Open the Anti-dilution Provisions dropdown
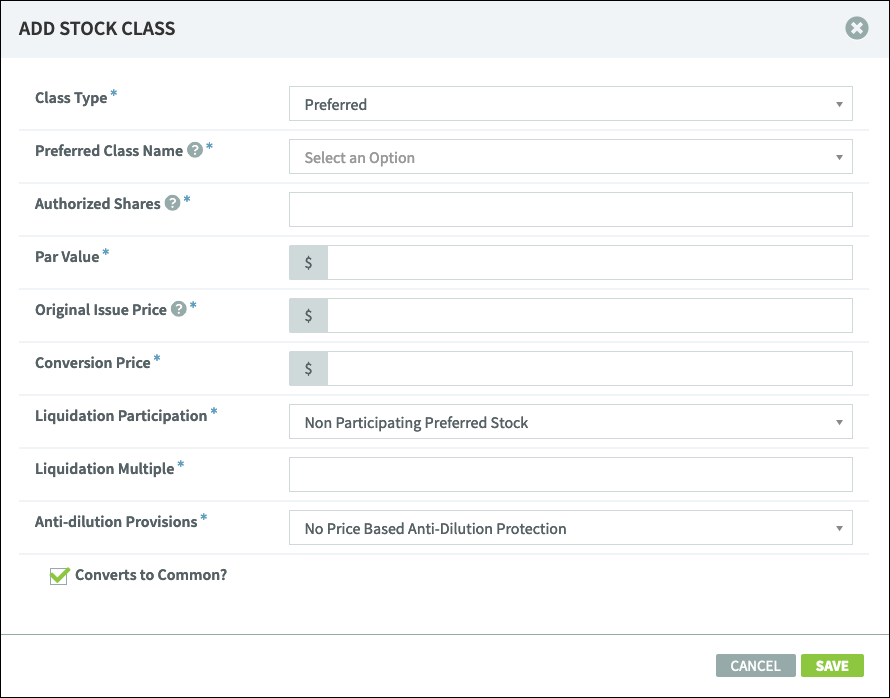This screenshot has width=890, height=698. coord(570,528)
